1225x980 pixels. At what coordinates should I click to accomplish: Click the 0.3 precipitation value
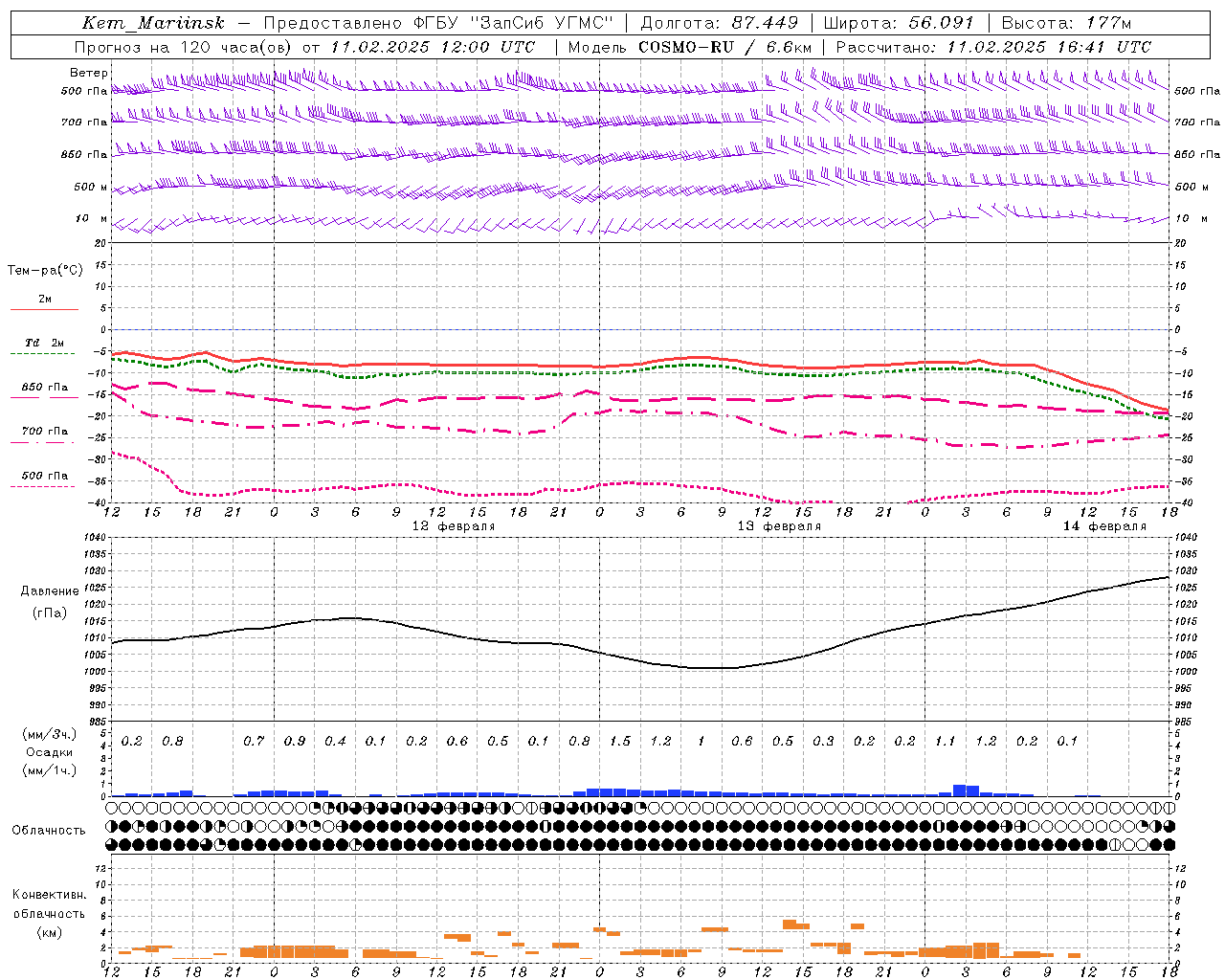(823, 741)
